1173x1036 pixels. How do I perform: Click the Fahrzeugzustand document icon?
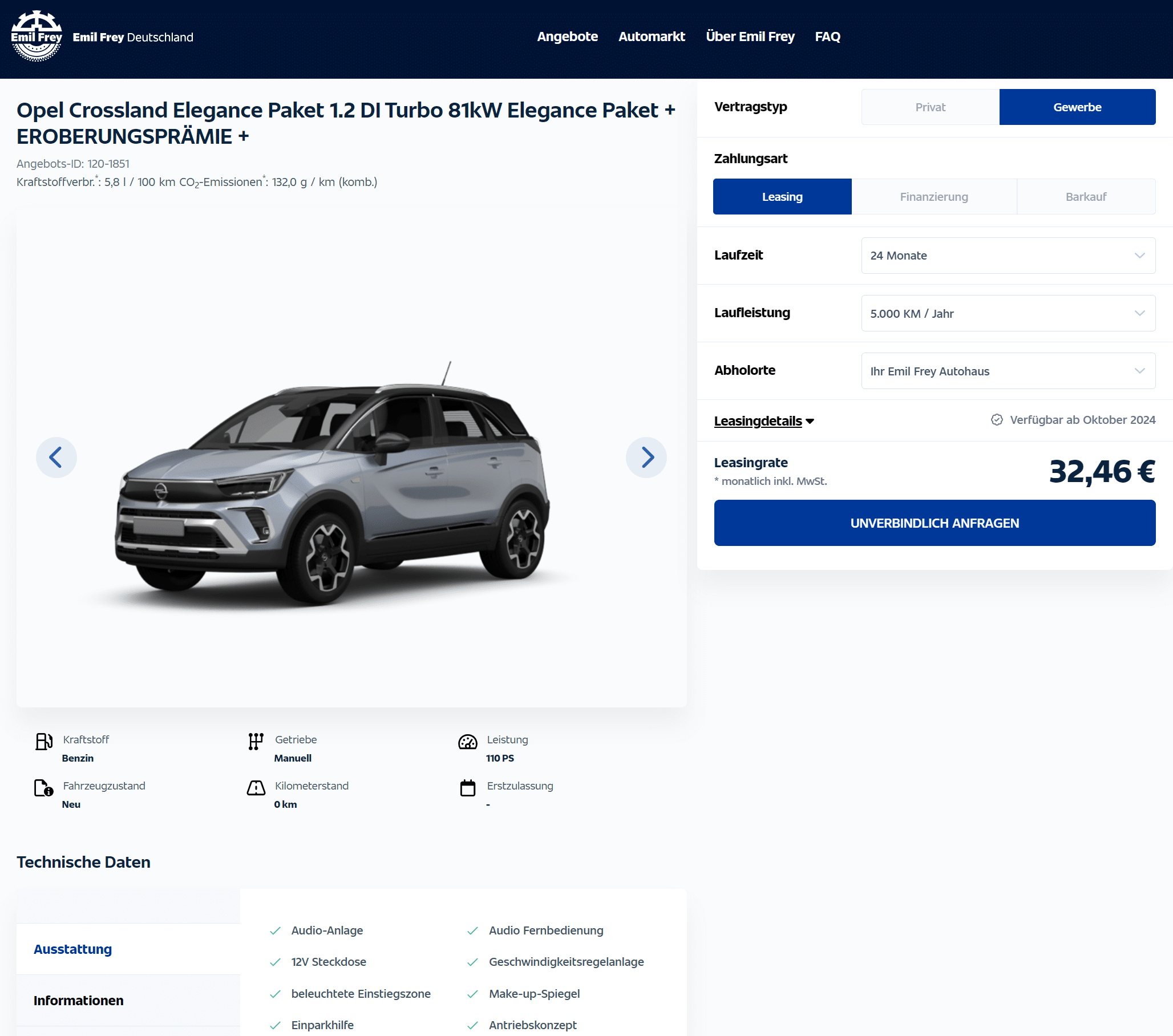tap(43, 787)
